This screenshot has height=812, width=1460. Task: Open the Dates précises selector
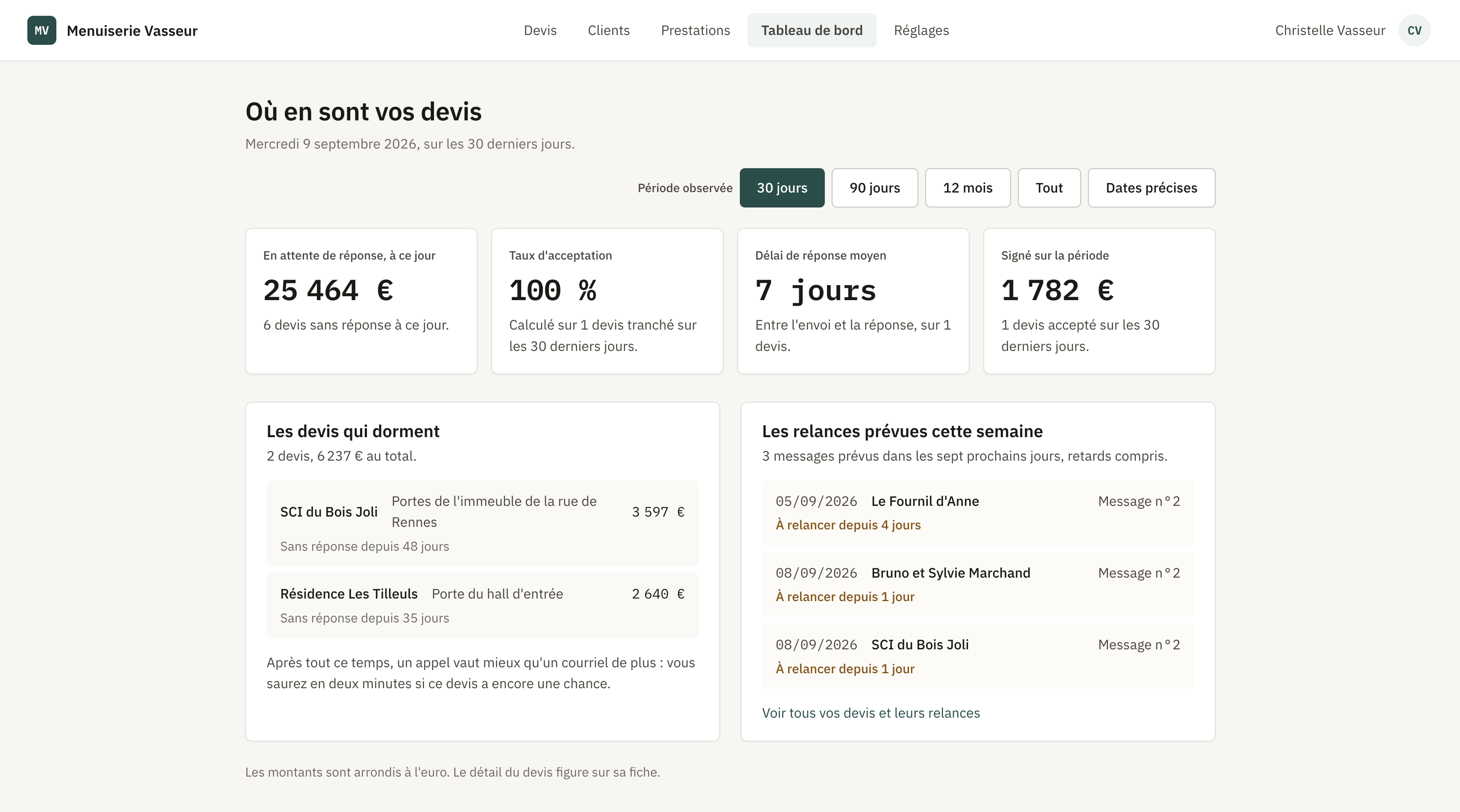point(1151,187)
